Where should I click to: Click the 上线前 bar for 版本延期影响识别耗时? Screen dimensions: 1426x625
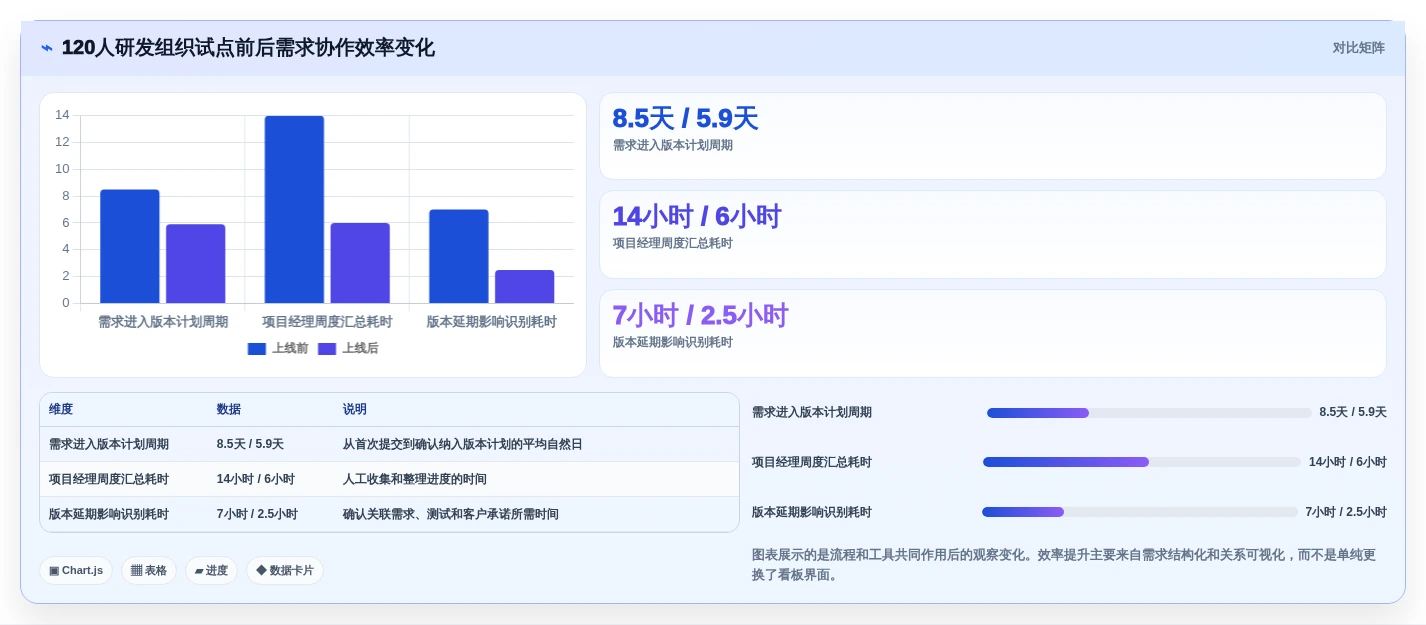click(x=459, y=256)
